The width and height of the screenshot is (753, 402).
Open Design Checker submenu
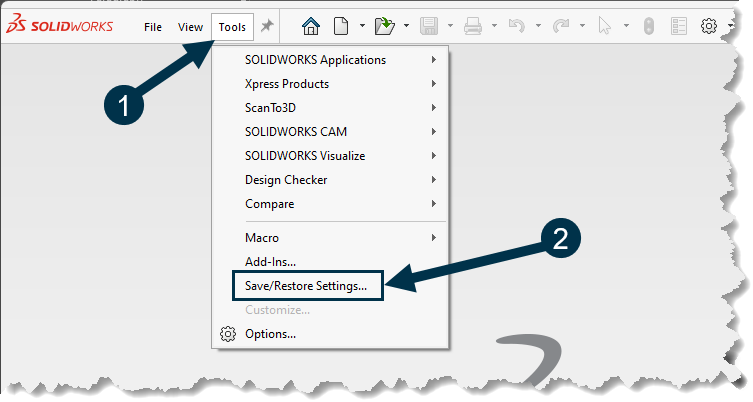point(330,180)
